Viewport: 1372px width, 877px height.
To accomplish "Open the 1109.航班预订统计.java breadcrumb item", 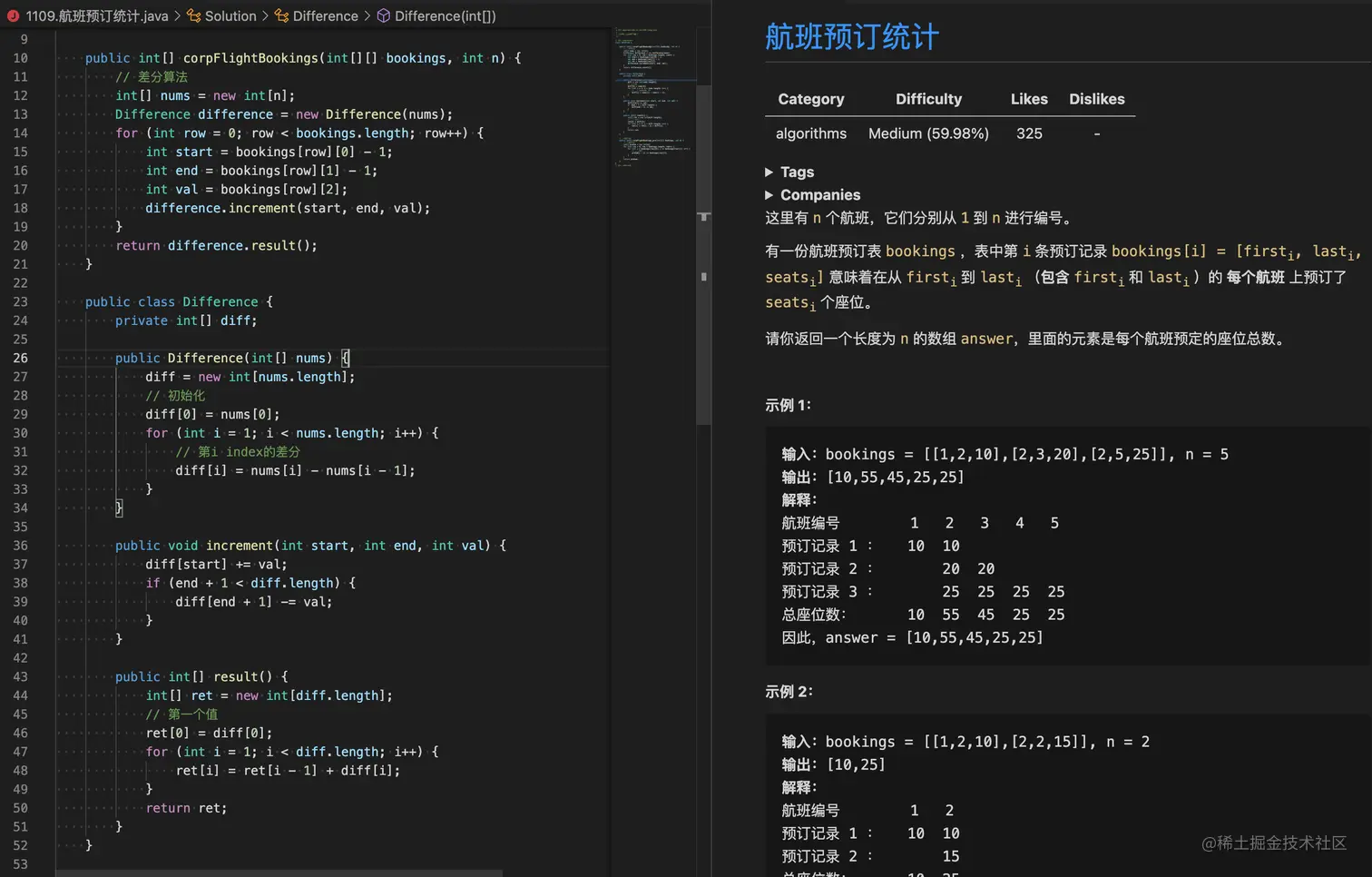I will point(97,15).
